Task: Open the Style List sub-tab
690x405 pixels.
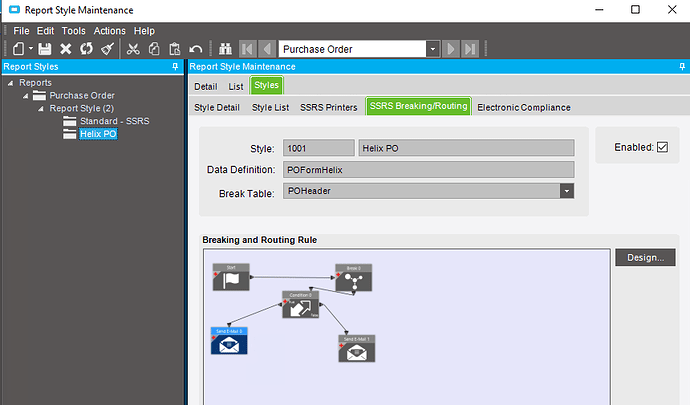Action: 270,107
